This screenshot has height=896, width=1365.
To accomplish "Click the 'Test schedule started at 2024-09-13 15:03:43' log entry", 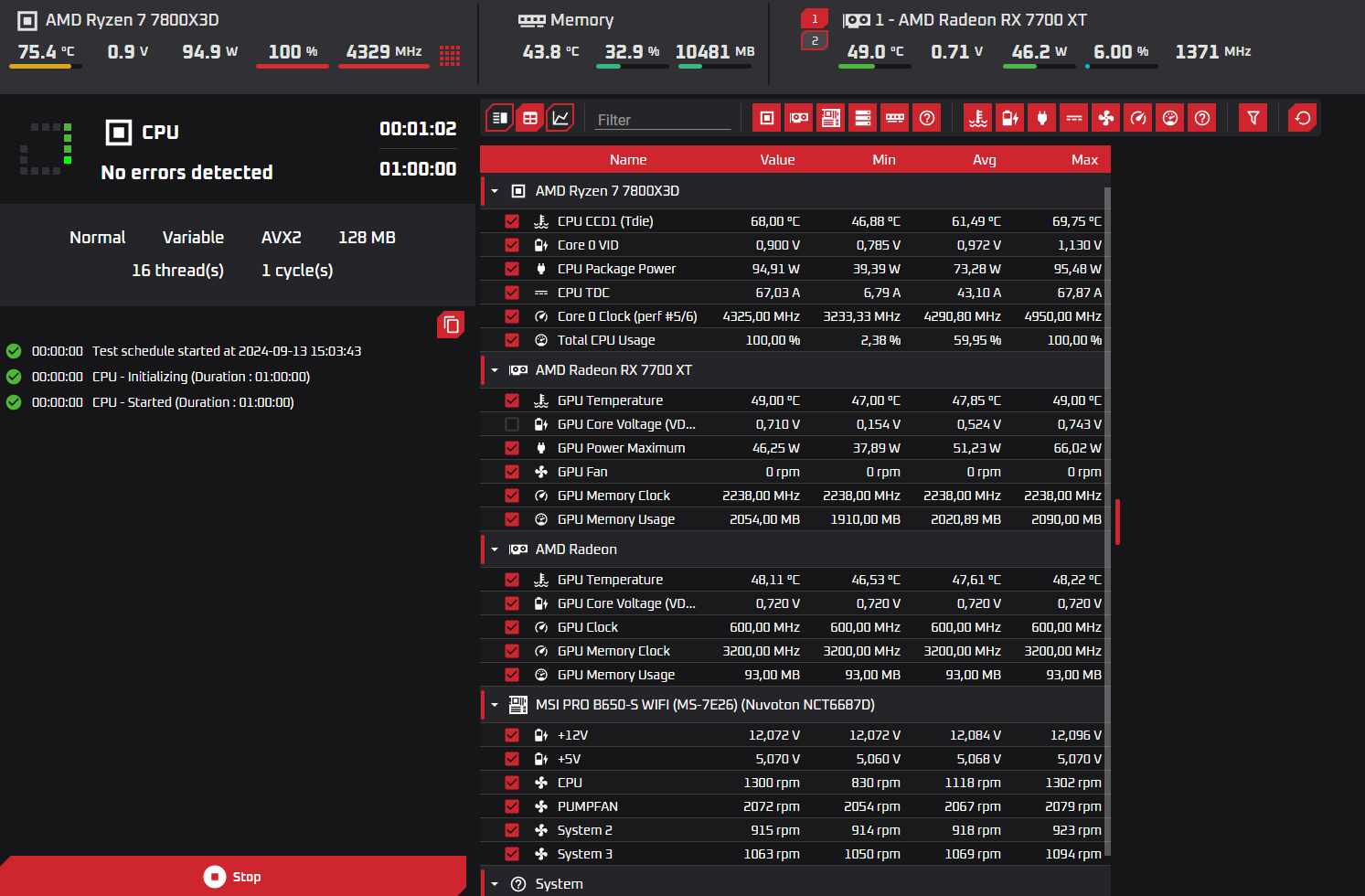I will coord(227,351).
